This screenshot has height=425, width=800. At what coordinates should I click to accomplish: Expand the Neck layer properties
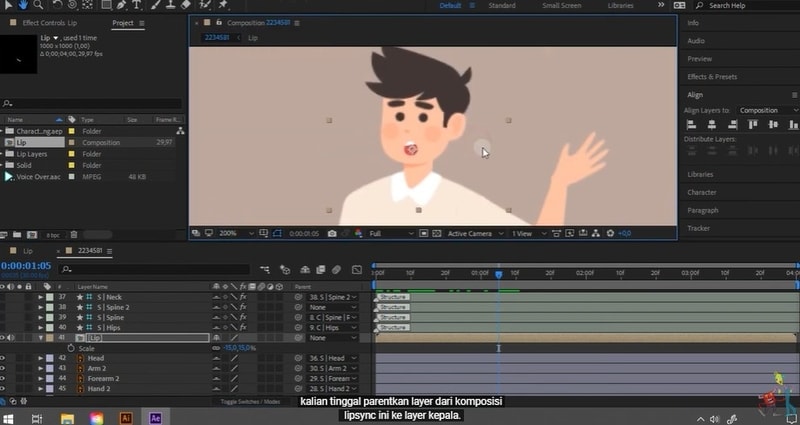click(41, 297)
